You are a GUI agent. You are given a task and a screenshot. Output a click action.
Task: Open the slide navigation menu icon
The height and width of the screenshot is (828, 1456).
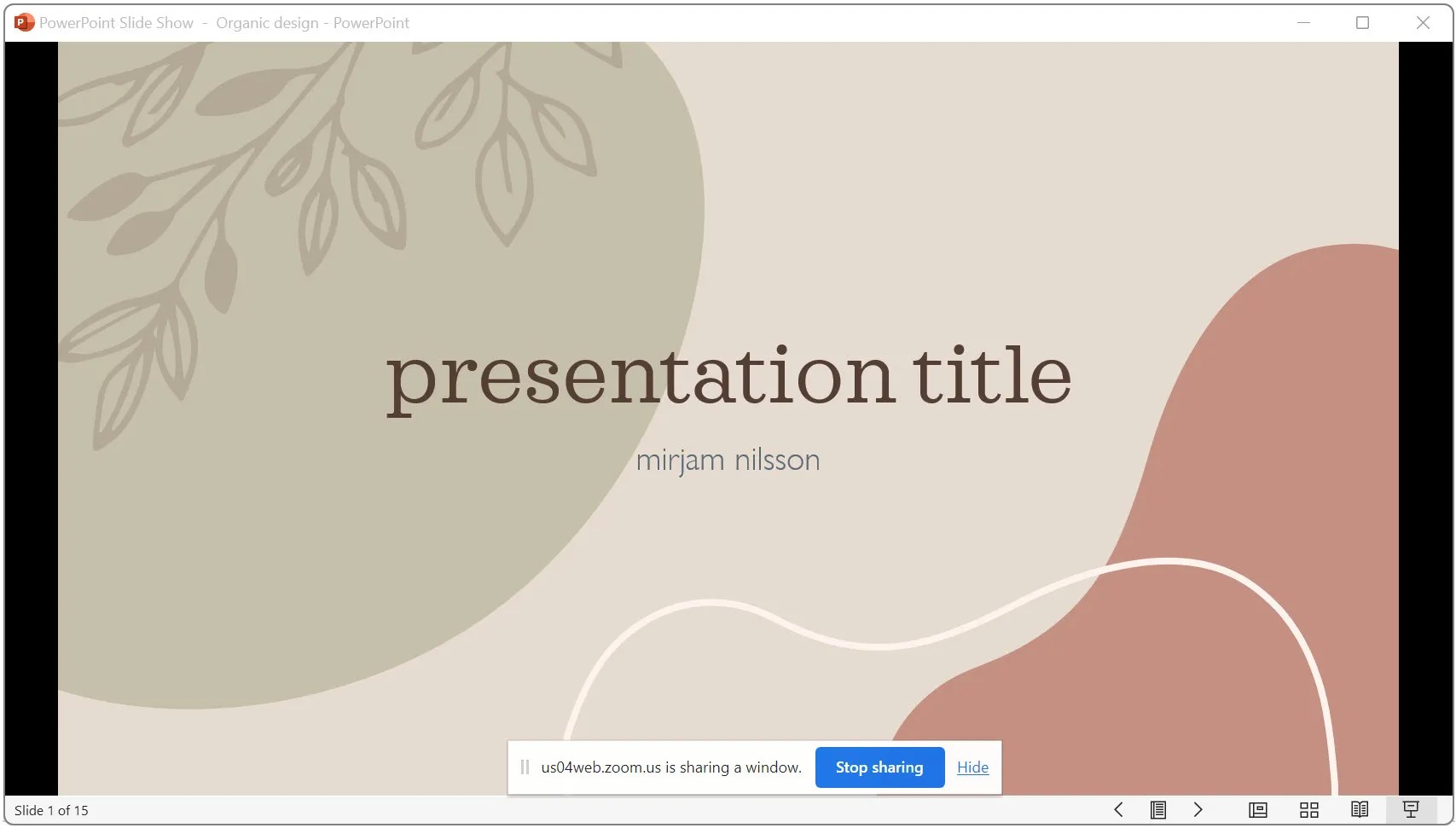[1158, 810]
